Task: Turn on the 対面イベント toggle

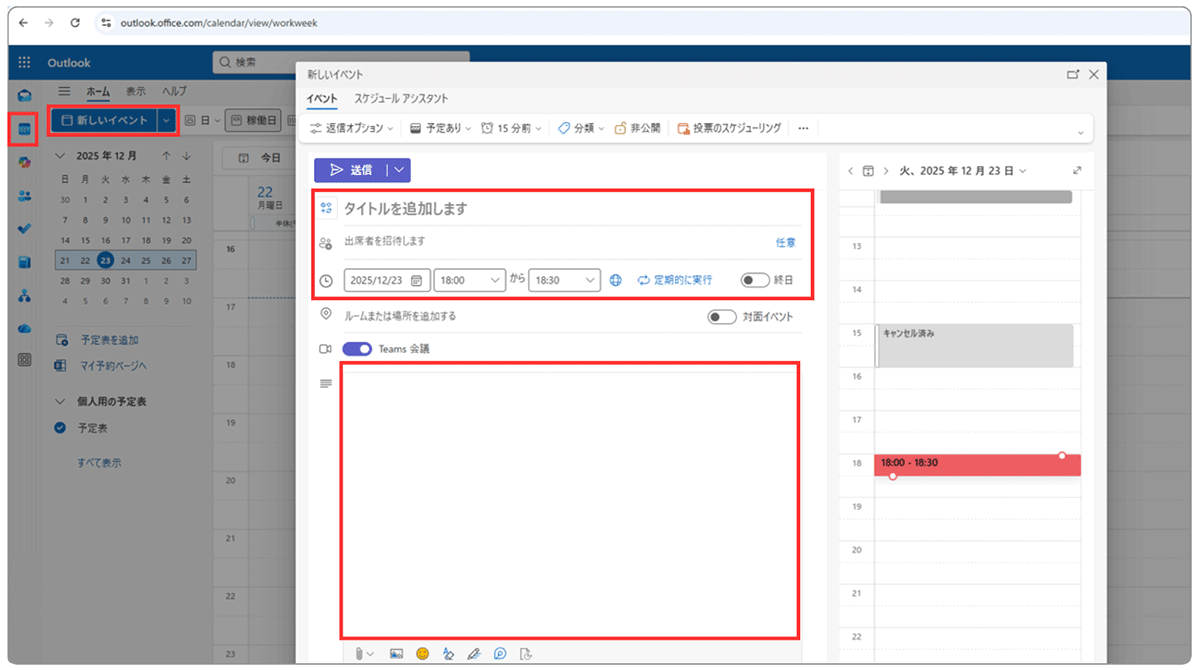Action: pos(720,316)
